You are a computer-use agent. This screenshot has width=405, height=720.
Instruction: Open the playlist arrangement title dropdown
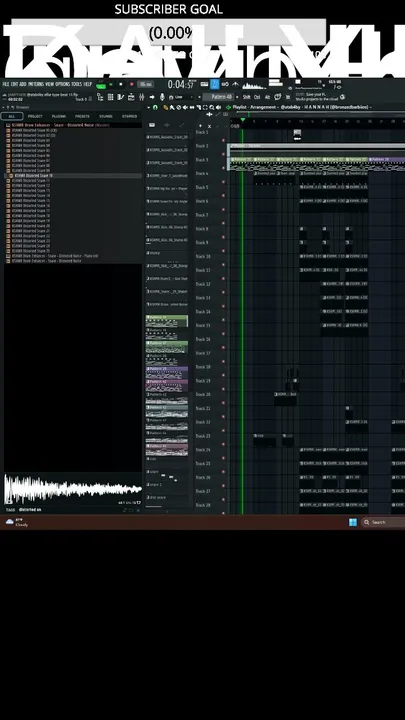(x=302, y=107)
